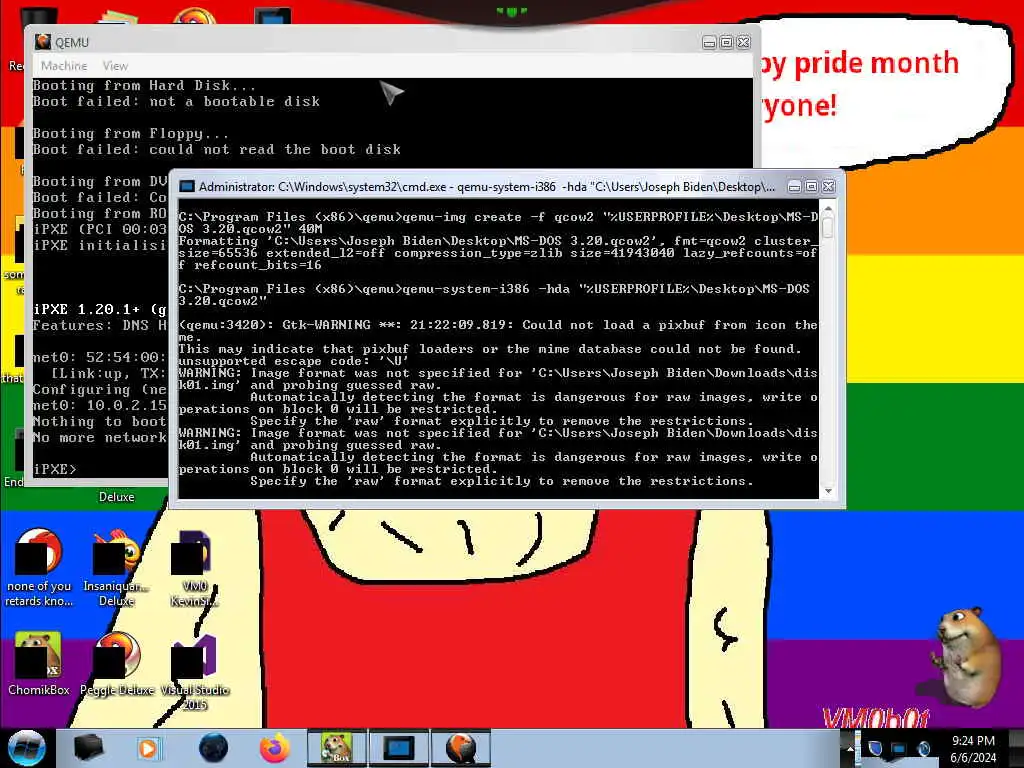Image resolution: width=1024 pixels, height=768 pixels.
Task: Minimize the cmd.exe window
Action: coord(794,187)
